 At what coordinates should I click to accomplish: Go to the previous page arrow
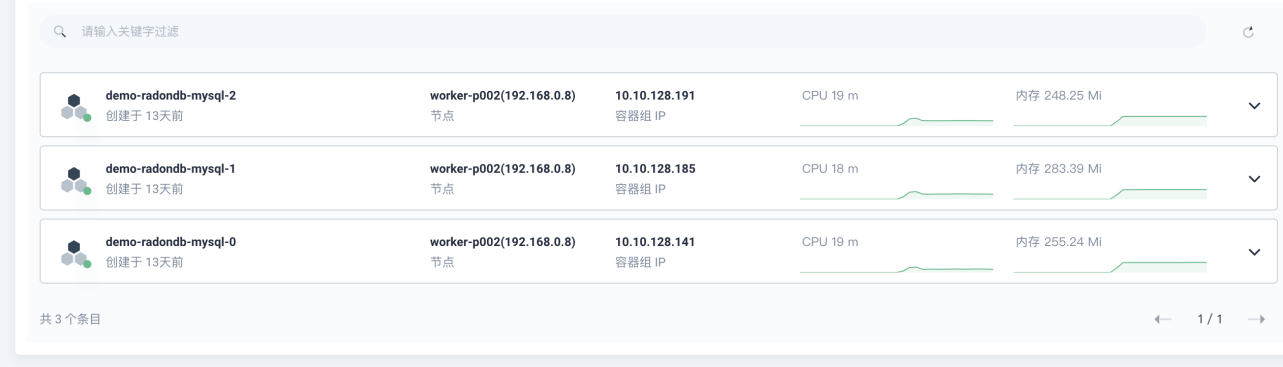pos(1162,319)
